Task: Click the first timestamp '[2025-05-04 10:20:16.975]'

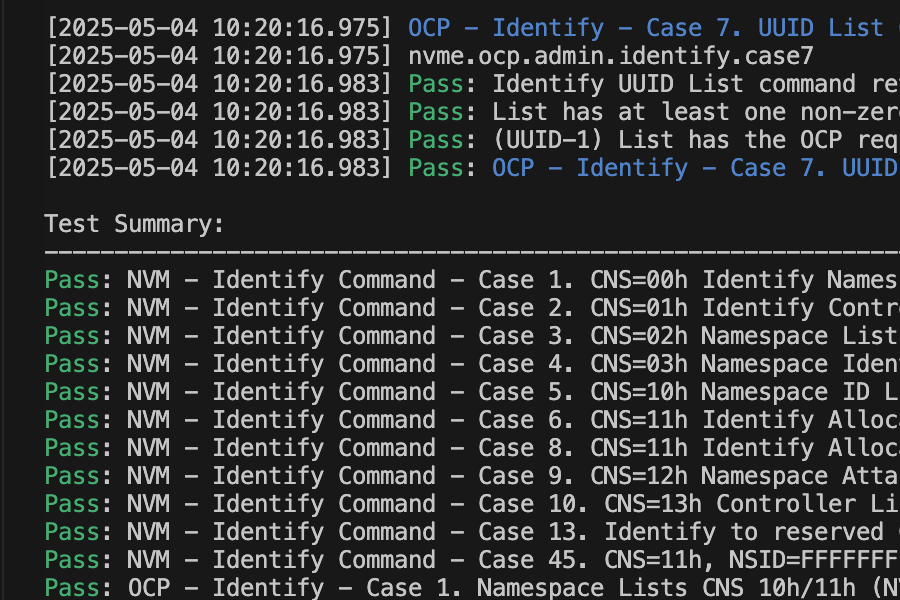Action: click(x=219, y=28)
